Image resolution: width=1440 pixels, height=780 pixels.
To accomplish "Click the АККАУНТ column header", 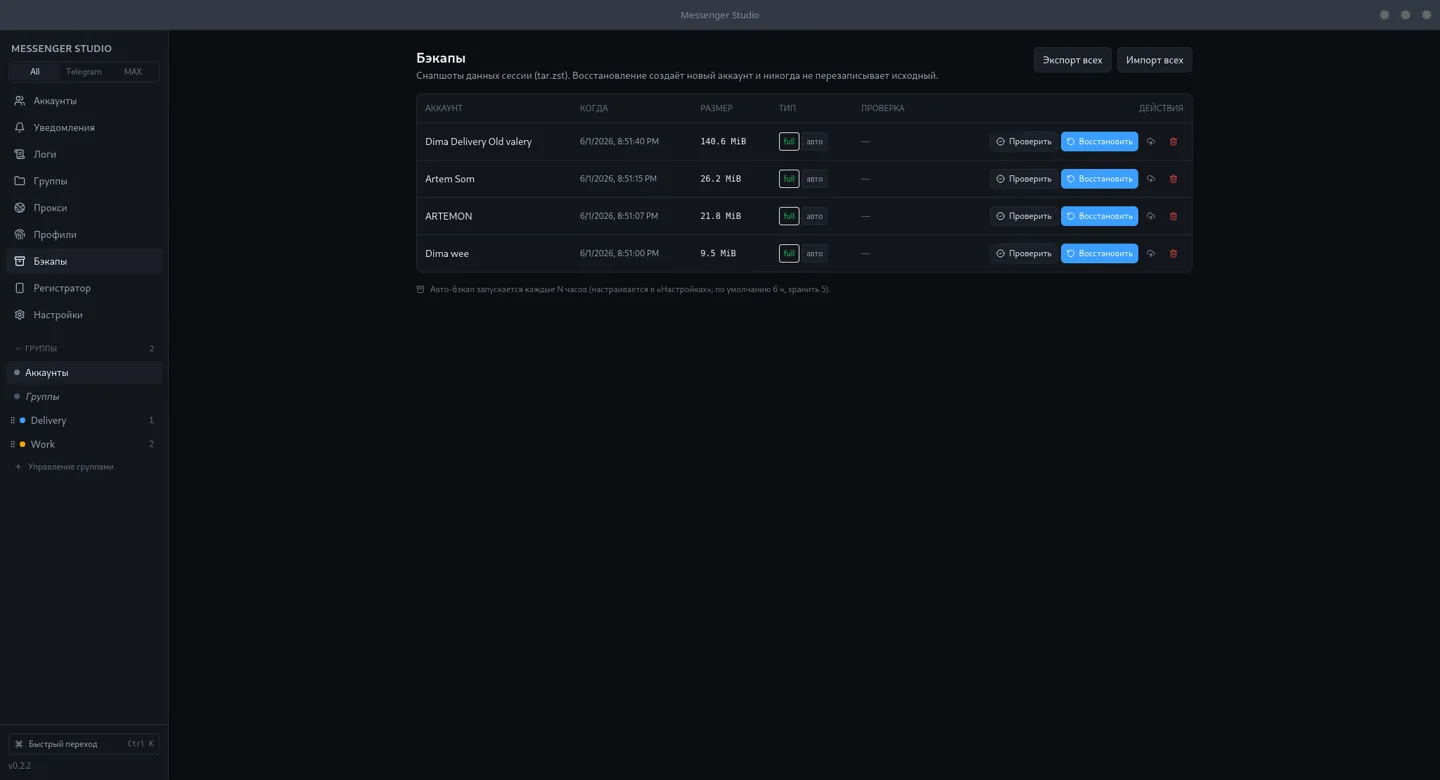I will coord(444,108).
